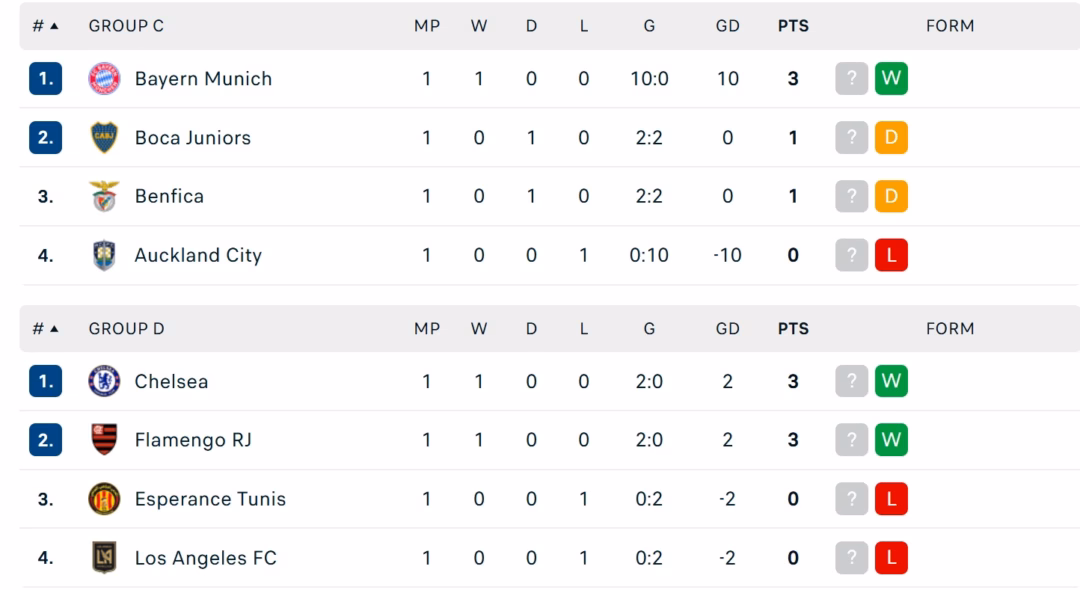Open the Chelsea club crest
The height and width of the screenshot is (590, 1080).
coord(104,381)
